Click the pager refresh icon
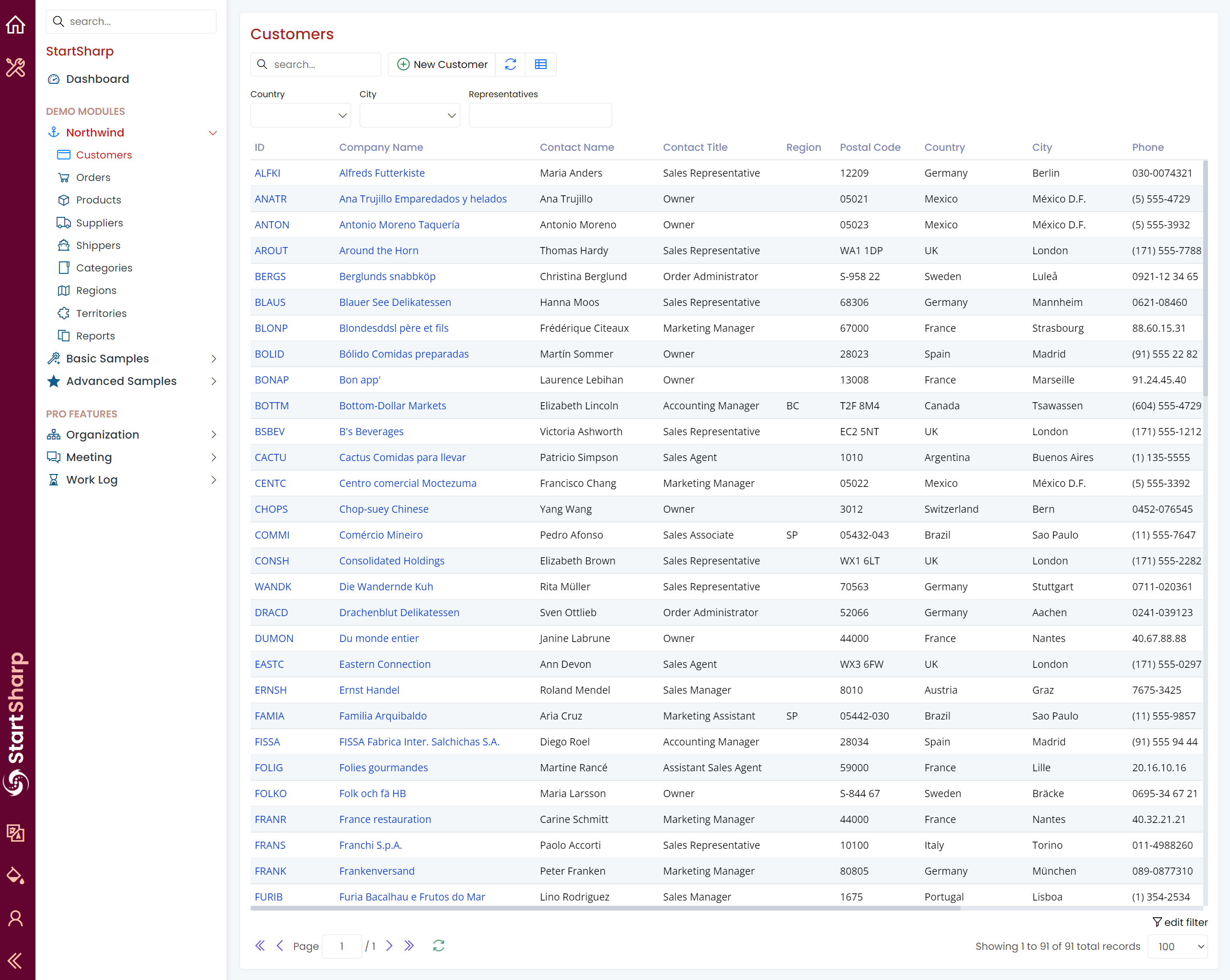This screenshot has height=980, width=1230. 438,946
